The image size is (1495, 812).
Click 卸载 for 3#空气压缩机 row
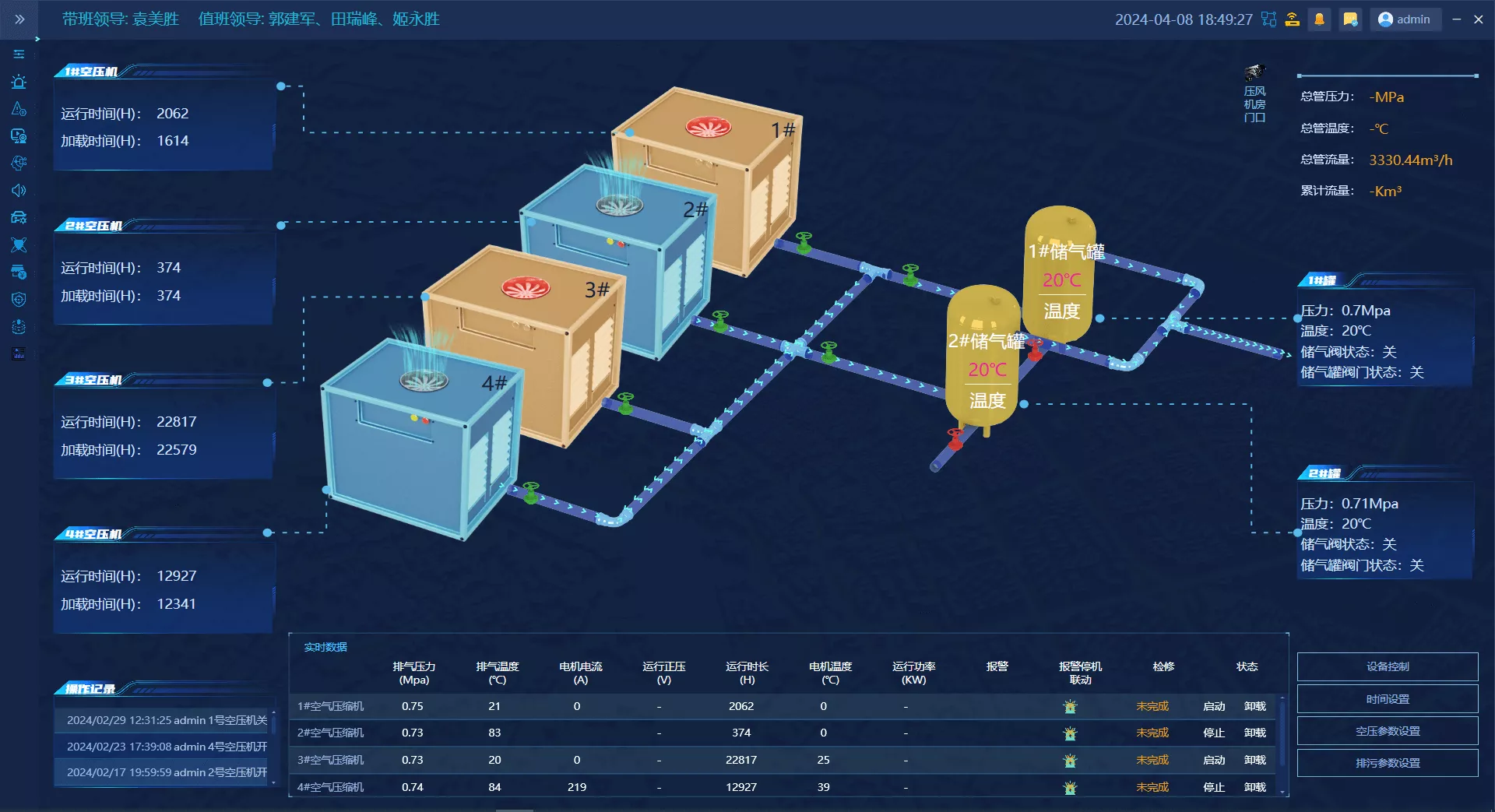1255,761
